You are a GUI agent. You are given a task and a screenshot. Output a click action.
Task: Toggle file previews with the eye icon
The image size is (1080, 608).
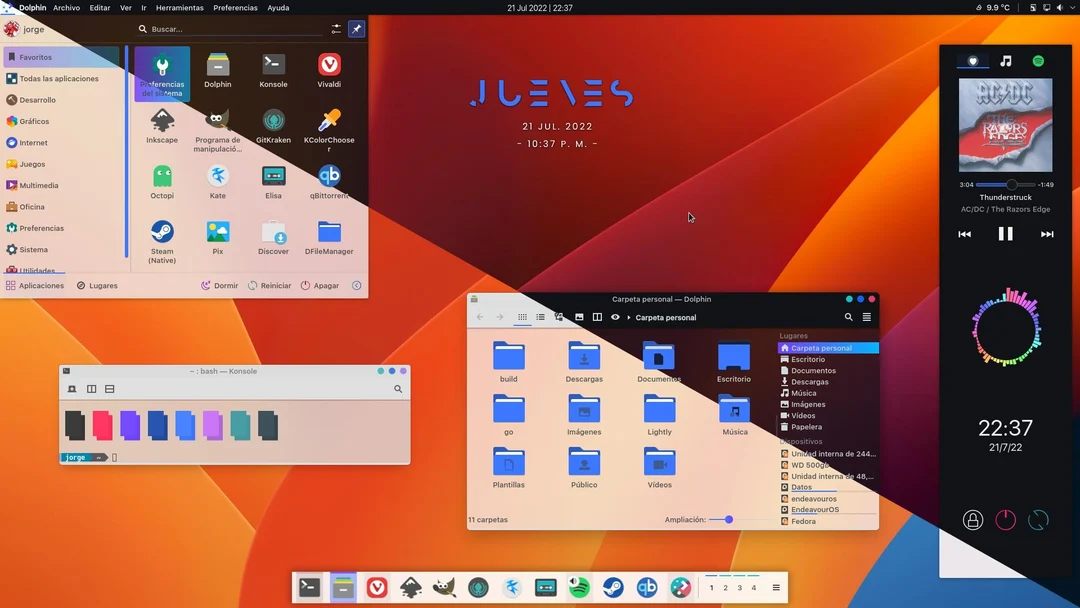pos(616,317)
